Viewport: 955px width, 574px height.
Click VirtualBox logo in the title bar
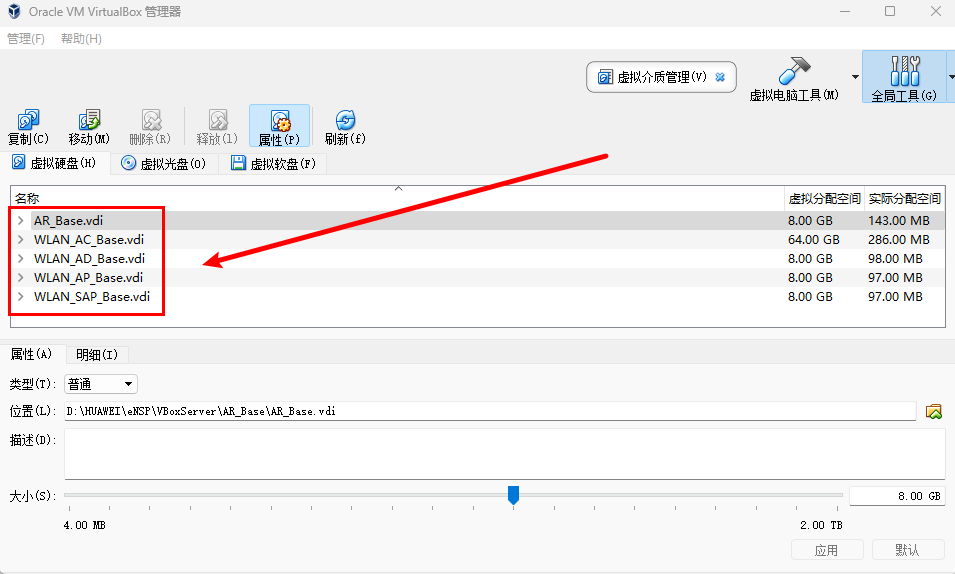click(x=14, y=12)
